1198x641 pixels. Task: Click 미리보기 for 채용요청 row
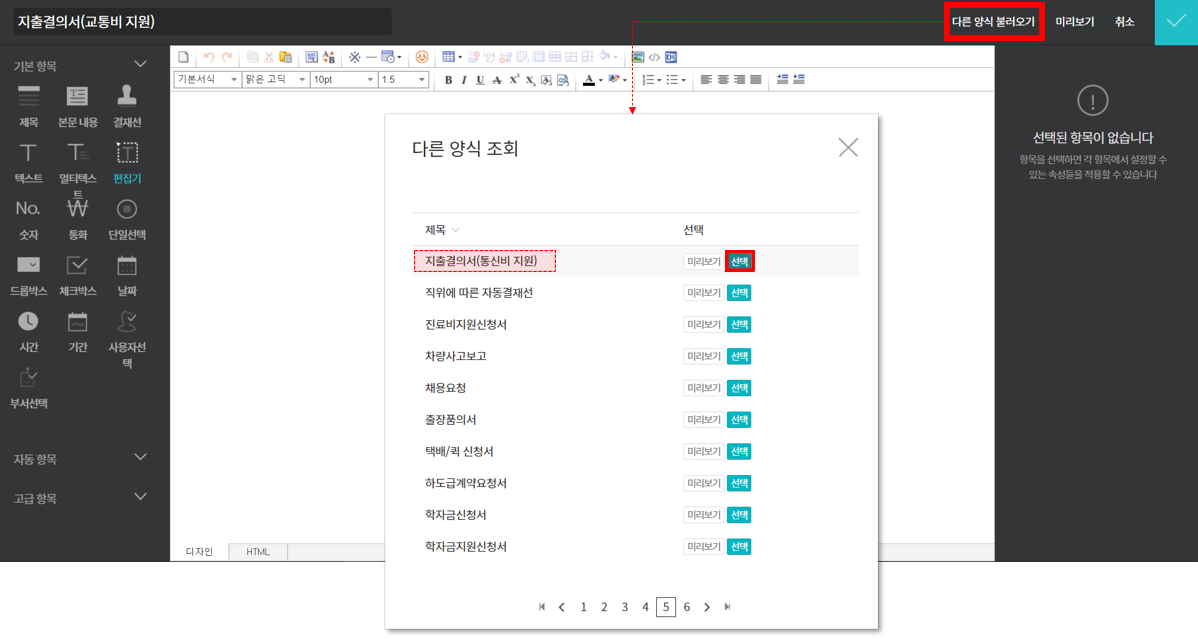[x=703, y=388]
